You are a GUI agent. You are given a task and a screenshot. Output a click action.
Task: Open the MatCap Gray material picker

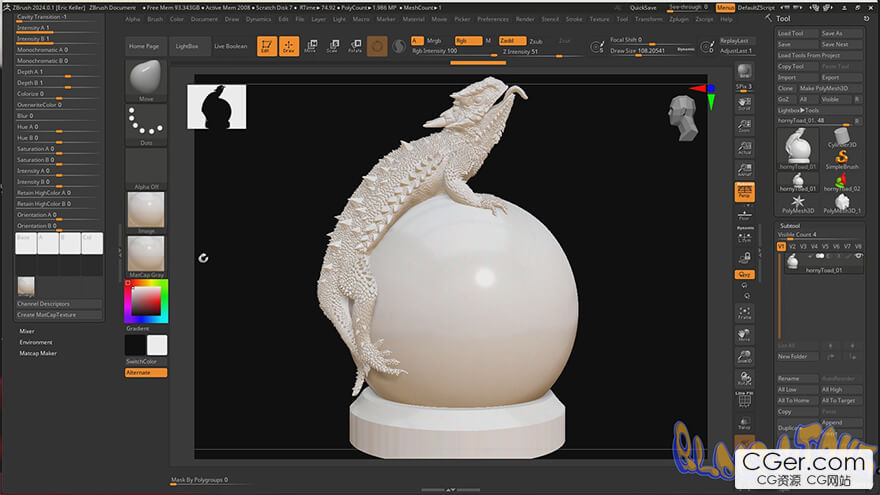[x=146, y=256]
